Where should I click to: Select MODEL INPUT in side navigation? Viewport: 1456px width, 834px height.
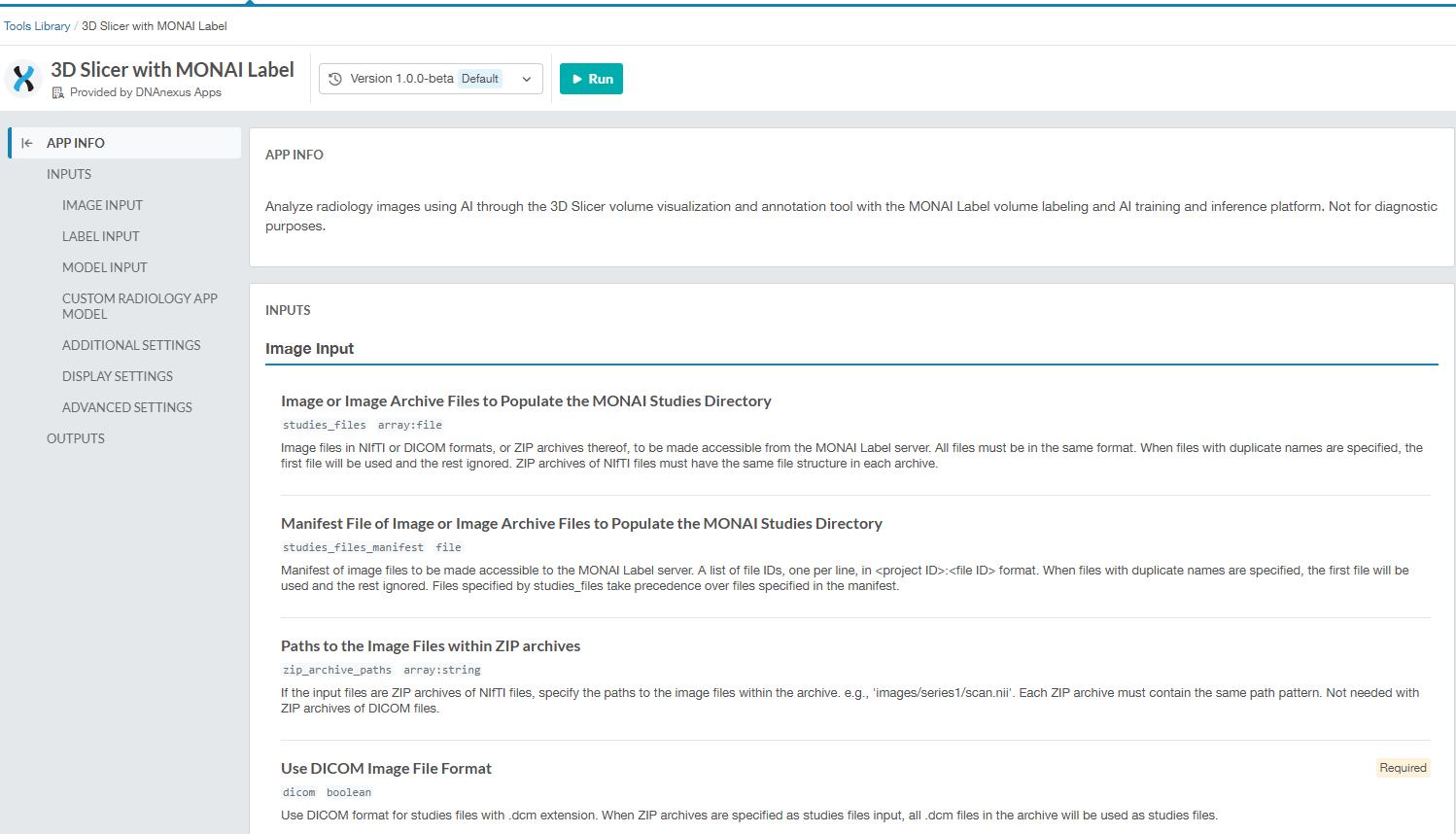point(105,267)
